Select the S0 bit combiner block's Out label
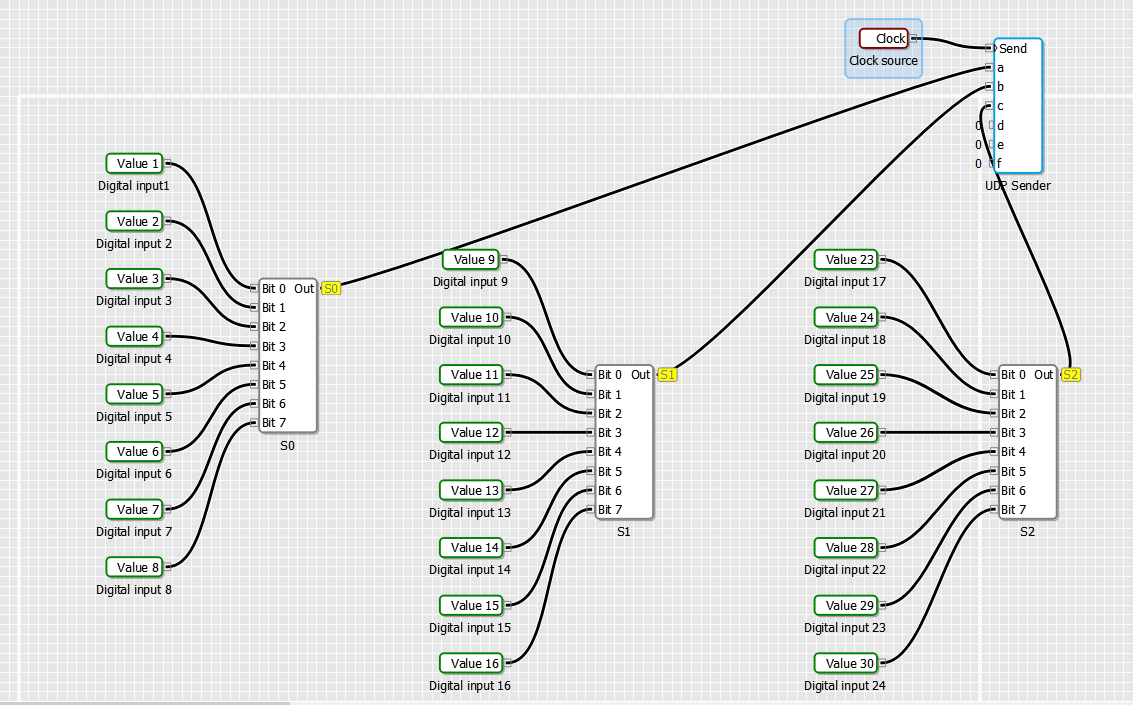The width and height of the screenshot is (1133, 705). tap(303, 288)
